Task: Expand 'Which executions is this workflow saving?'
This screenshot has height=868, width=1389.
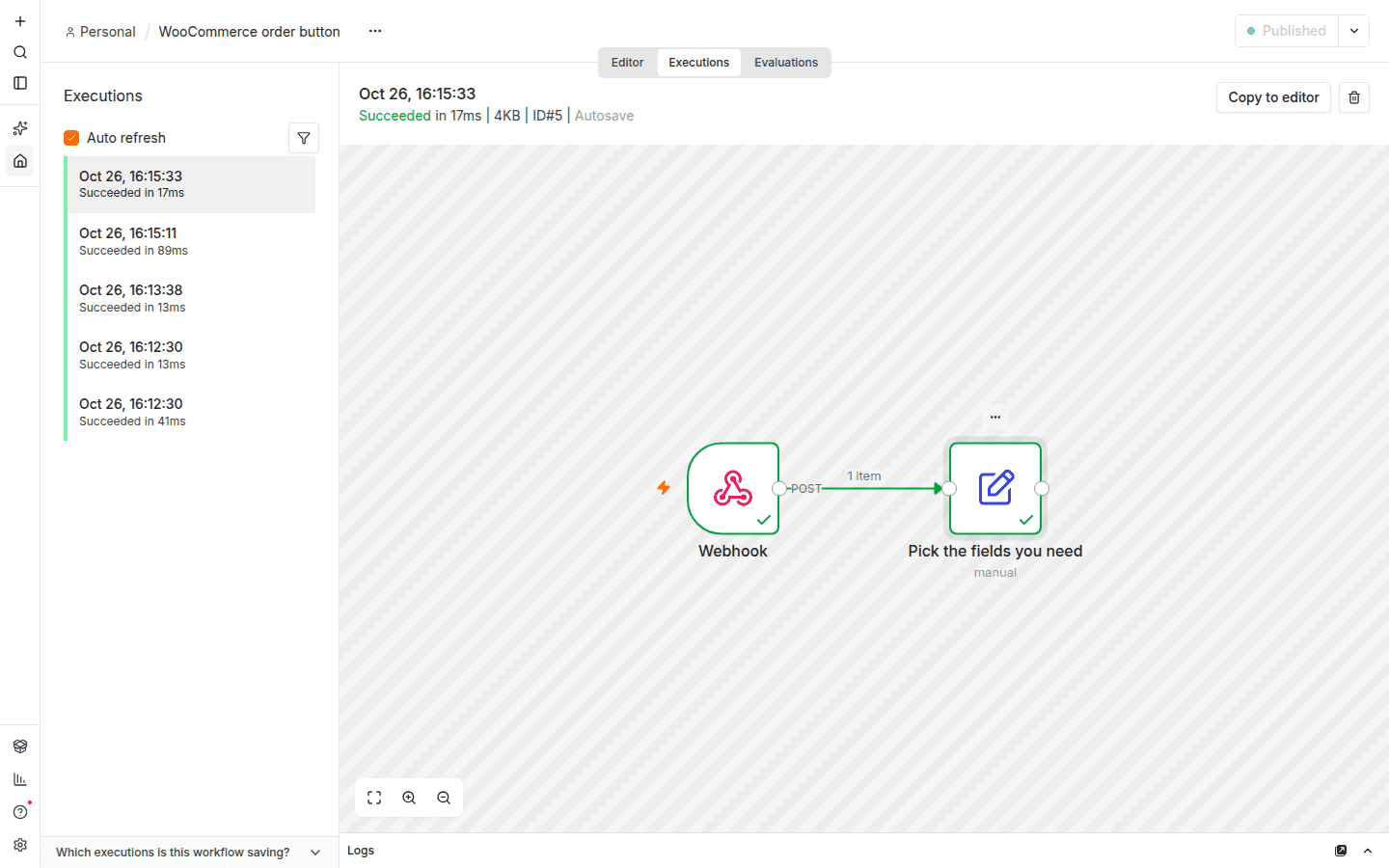Action: (x=189, y=853)
